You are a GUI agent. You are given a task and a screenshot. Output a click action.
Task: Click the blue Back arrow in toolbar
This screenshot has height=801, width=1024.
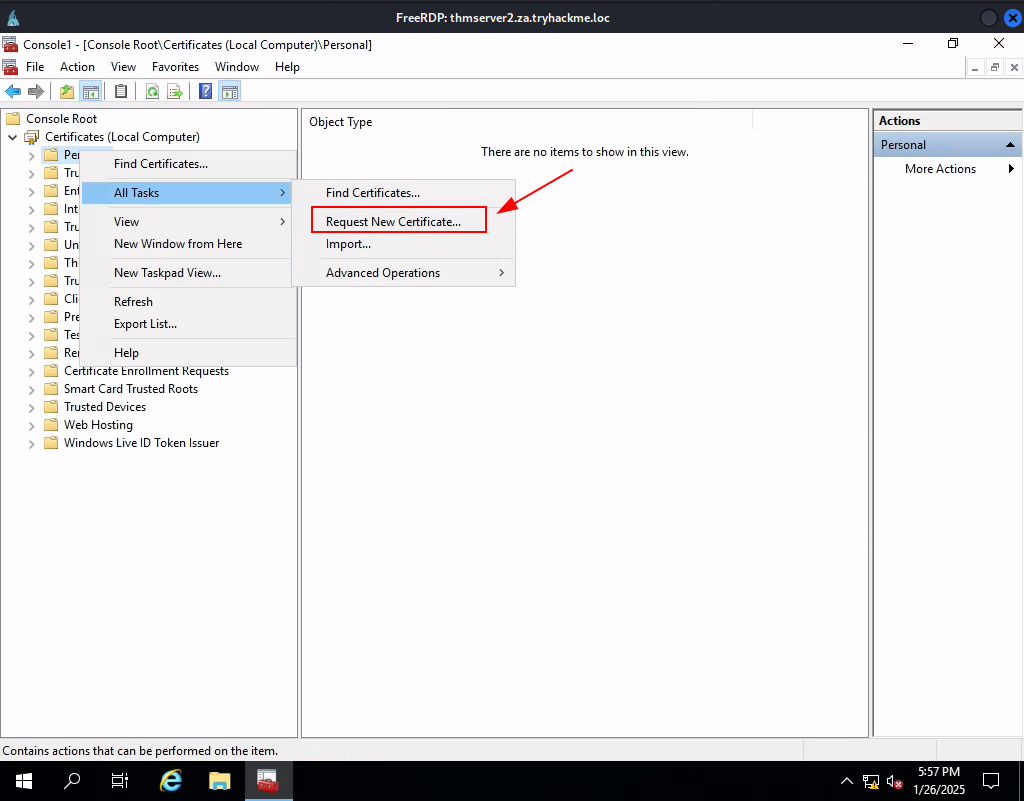click(x=13, y=91)
